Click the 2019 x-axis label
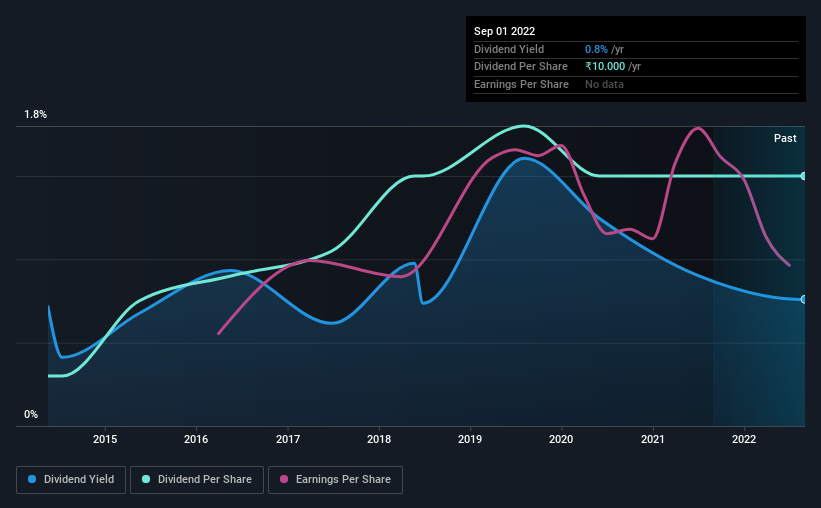Image resolution: width=821 pixels, height=508 pixels. click(470, 439)
